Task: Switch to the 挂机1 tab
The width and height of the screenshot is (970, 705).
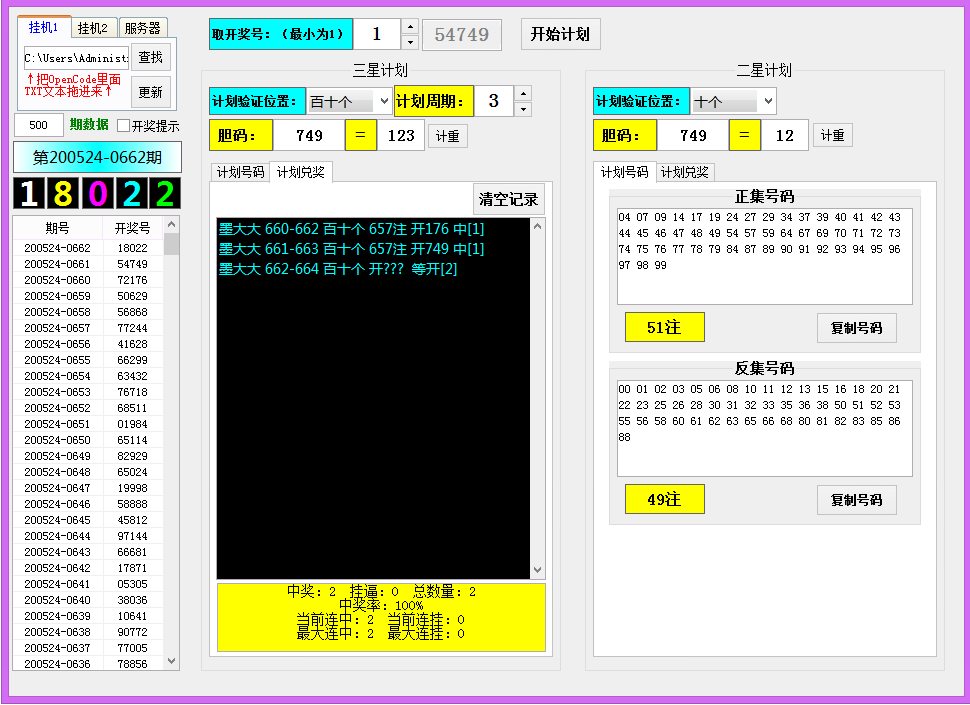Action: point(43,27)
